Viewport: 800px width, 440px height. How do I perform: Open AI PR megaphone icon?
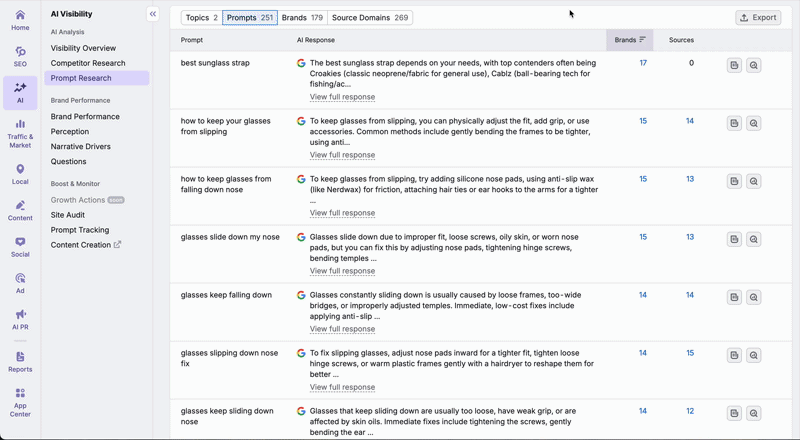coord(20,319)
